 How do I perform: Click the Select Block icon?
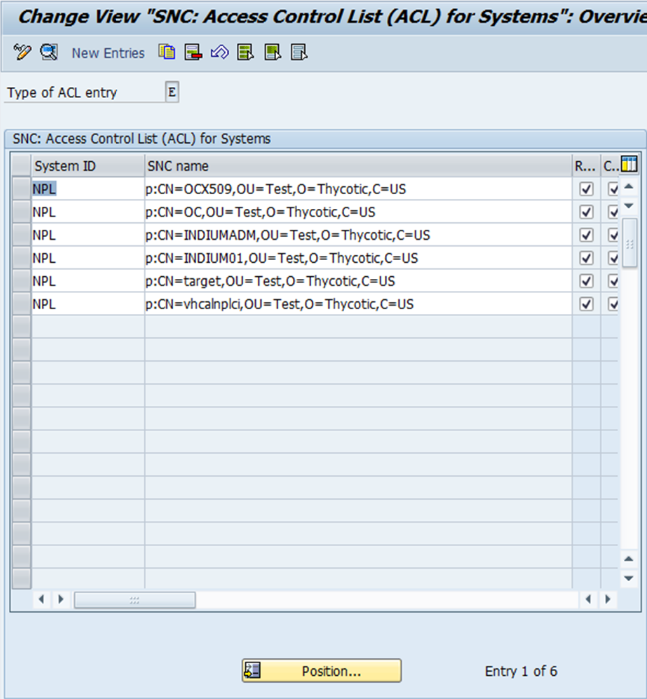tap(272, 52)
